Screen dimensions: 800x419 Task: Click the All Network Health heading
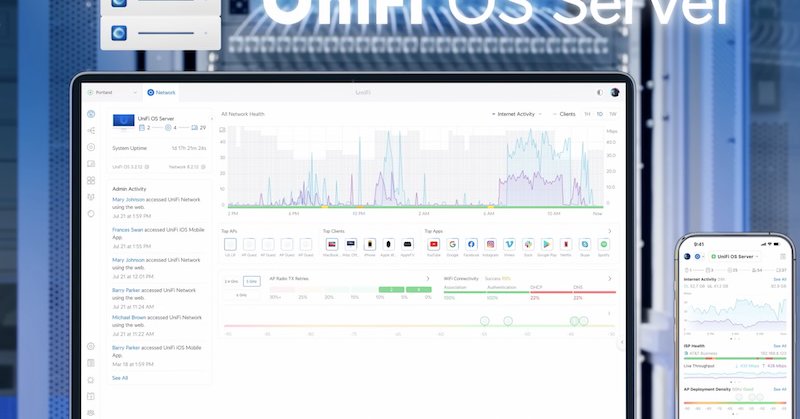pos(243,114)
